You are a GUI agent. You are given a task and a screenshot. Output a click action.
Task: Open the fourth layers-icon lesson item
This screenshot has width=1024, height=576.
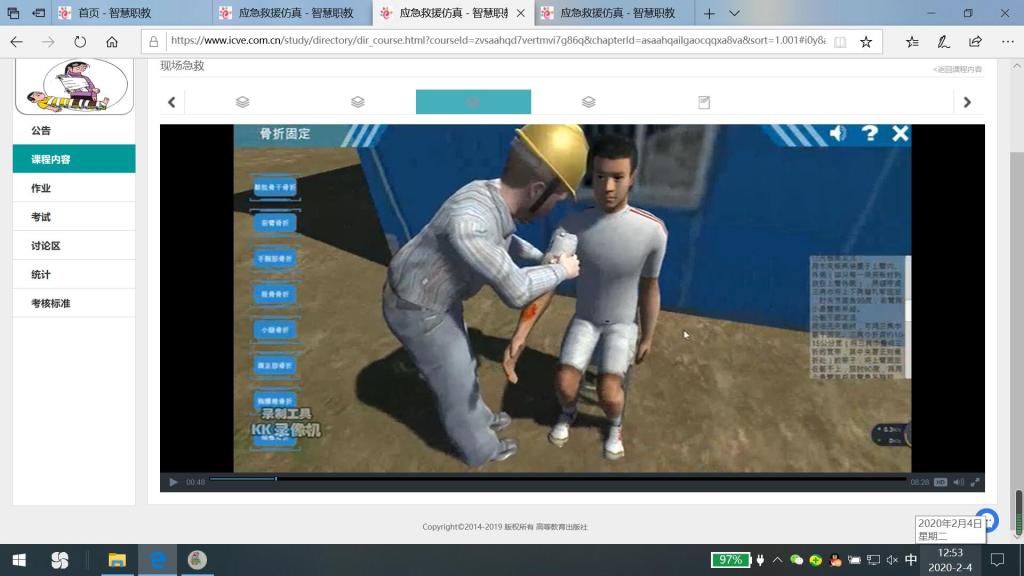tap(588, 102)
